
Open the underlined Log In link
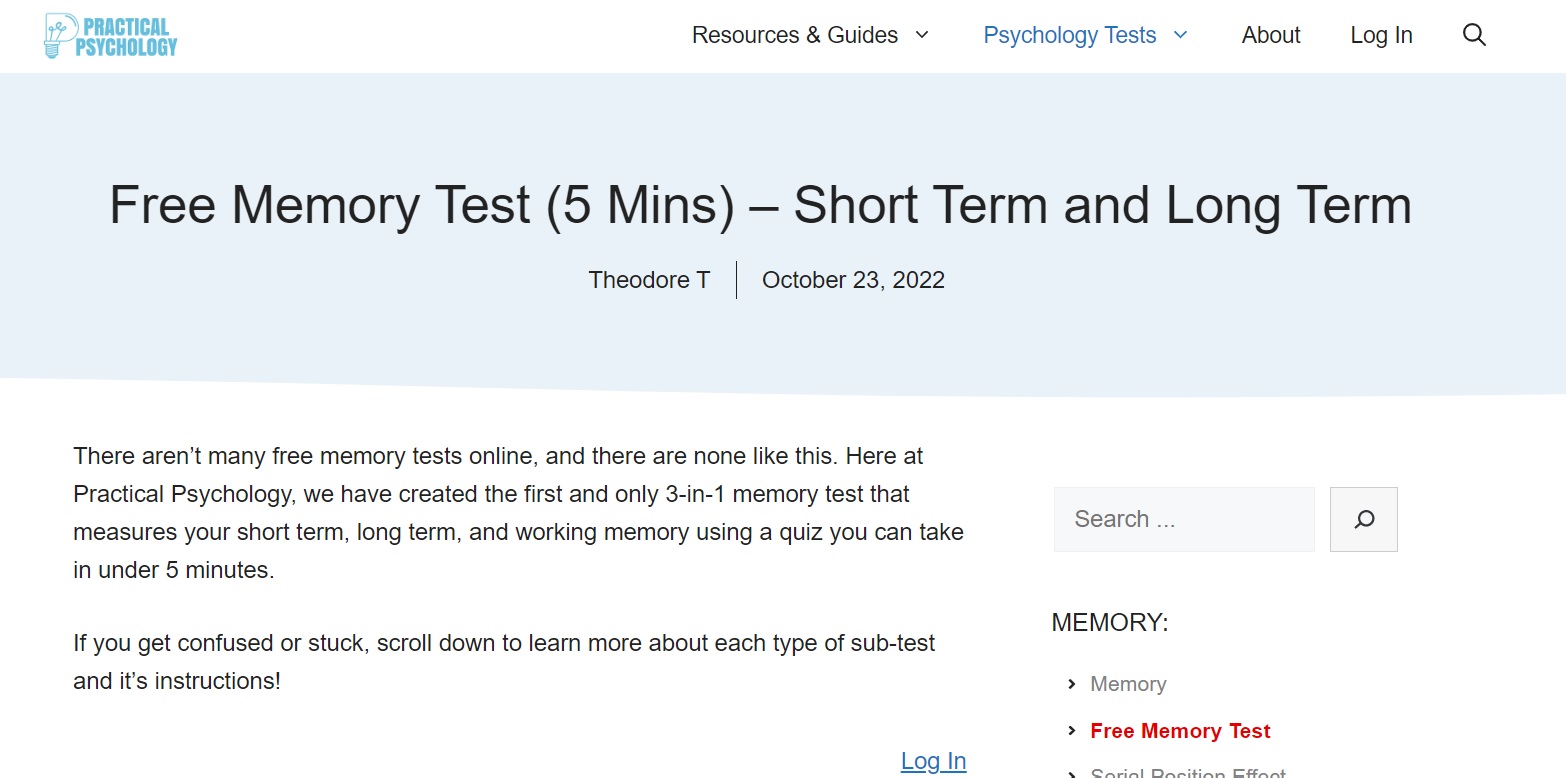coord(933,761)
